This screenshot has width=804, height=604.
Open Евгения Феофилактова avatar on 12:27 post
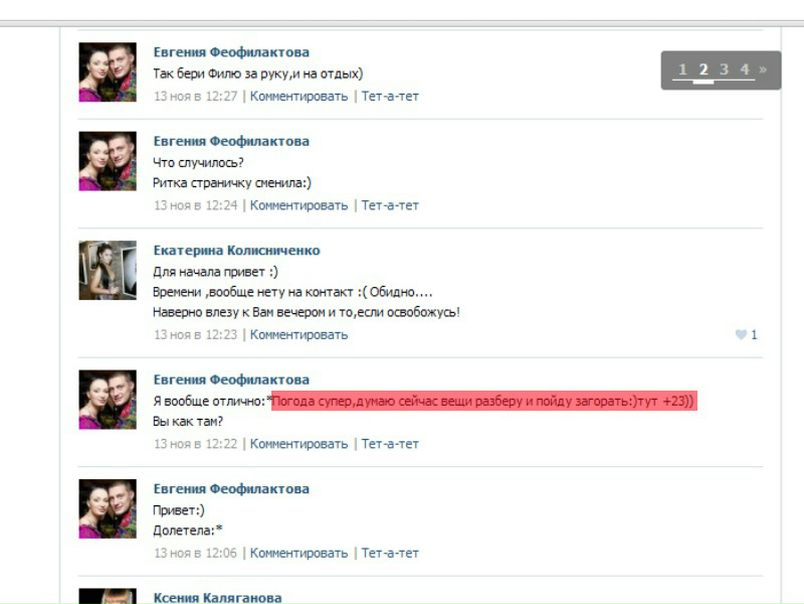point(108,72)
